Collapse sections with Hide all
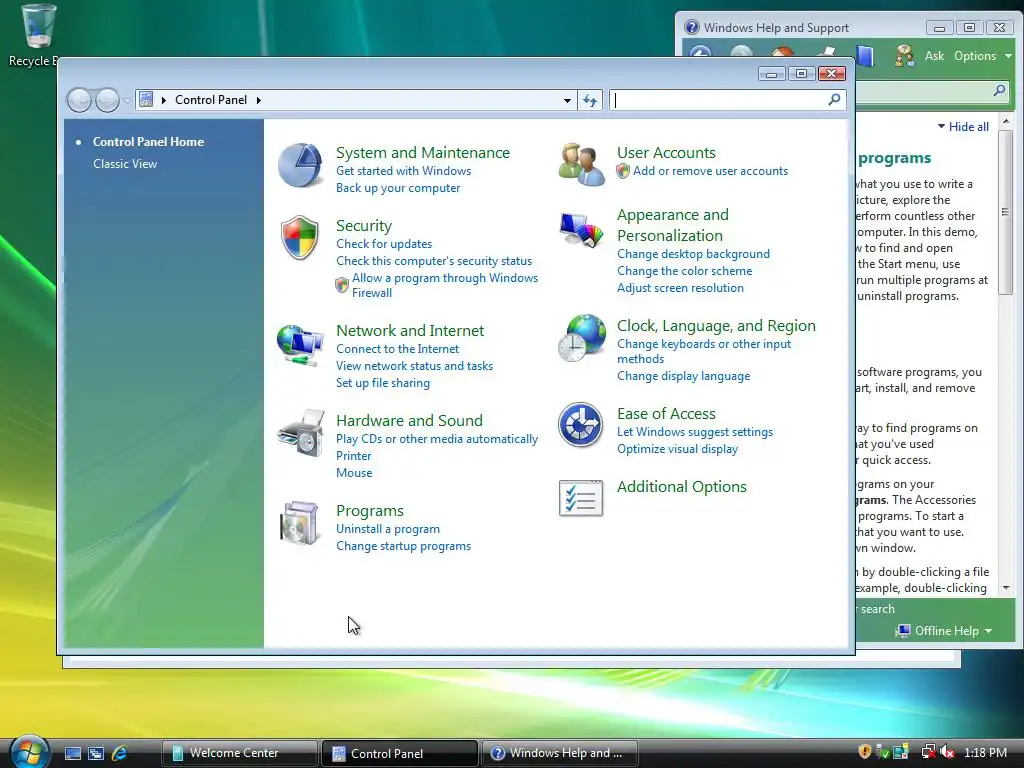Screen dimensions: 1024x768 (x=963, y=127)
